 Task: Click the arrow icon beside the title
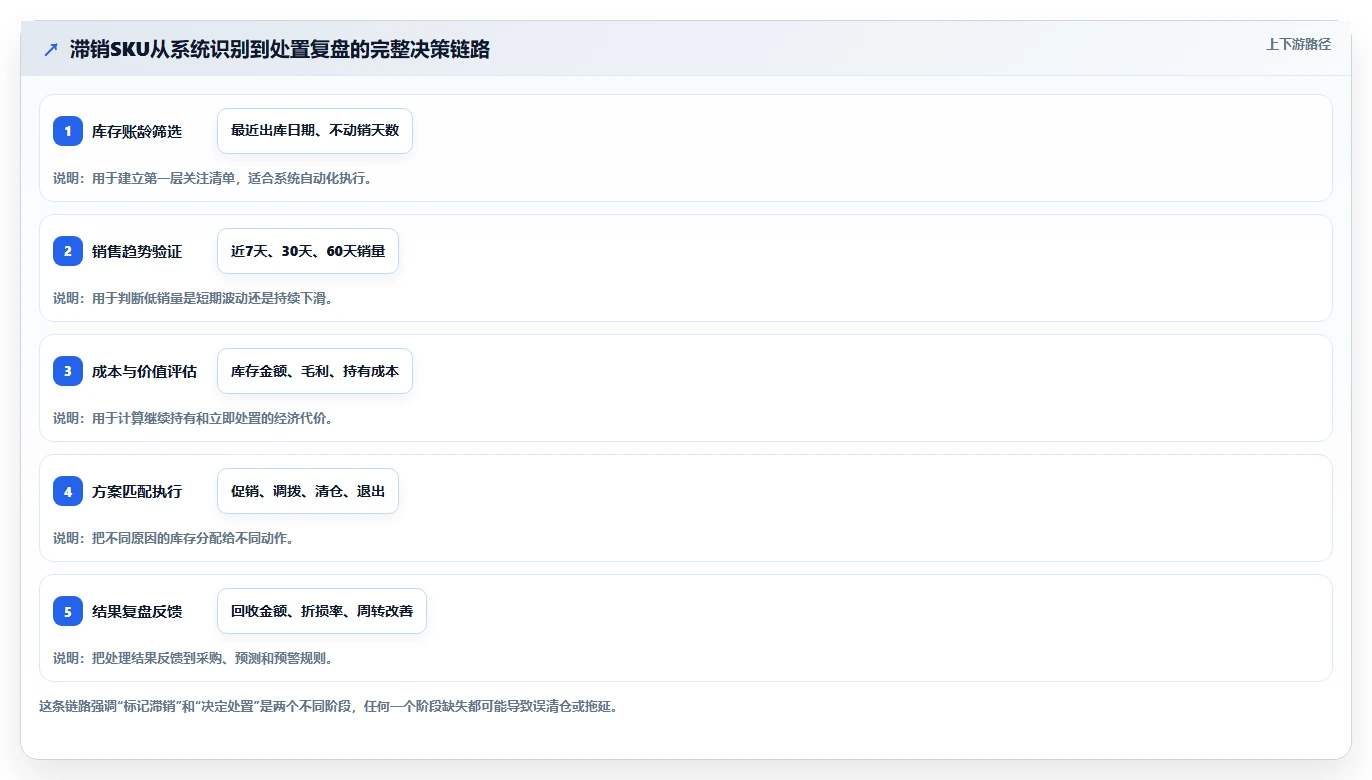(x=50, y=50)
